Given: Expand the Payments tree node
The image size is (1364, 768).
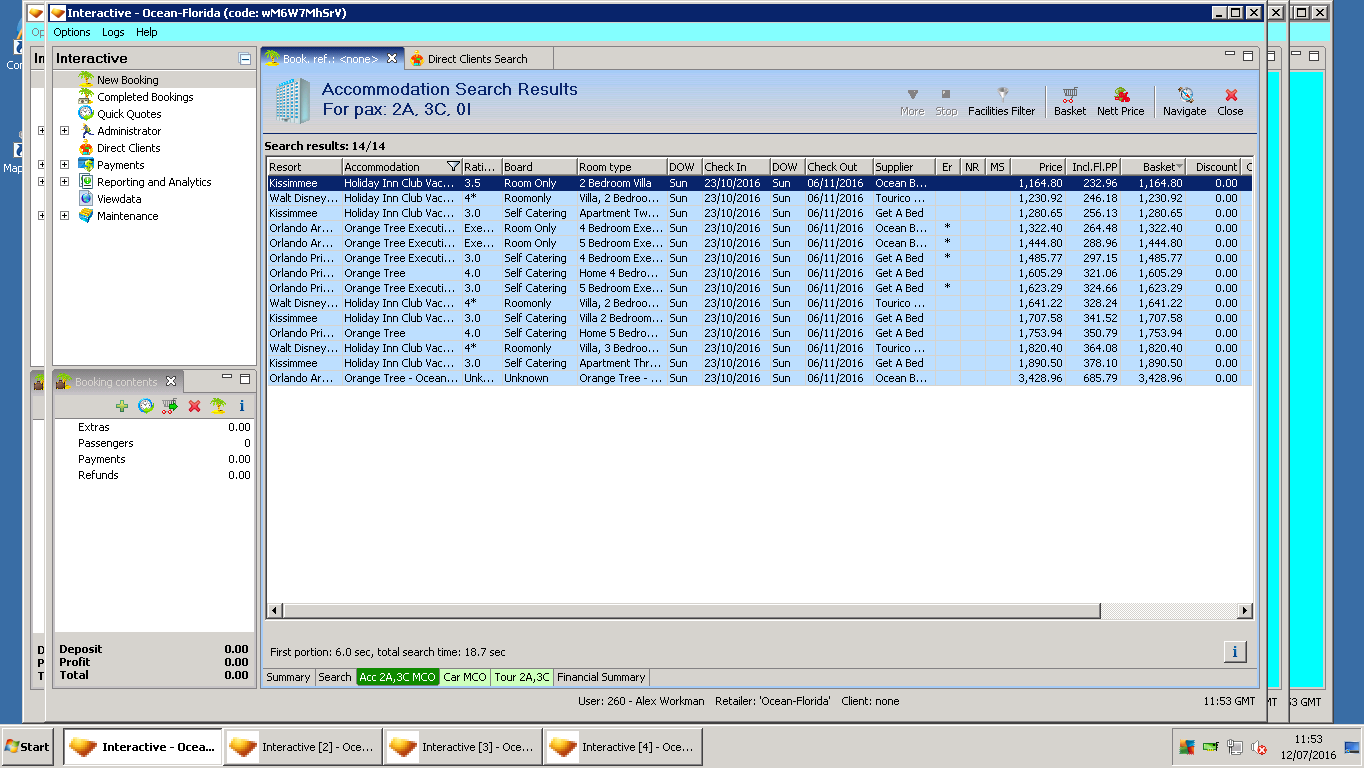Looking at the screenshot, I should [64, 165].
